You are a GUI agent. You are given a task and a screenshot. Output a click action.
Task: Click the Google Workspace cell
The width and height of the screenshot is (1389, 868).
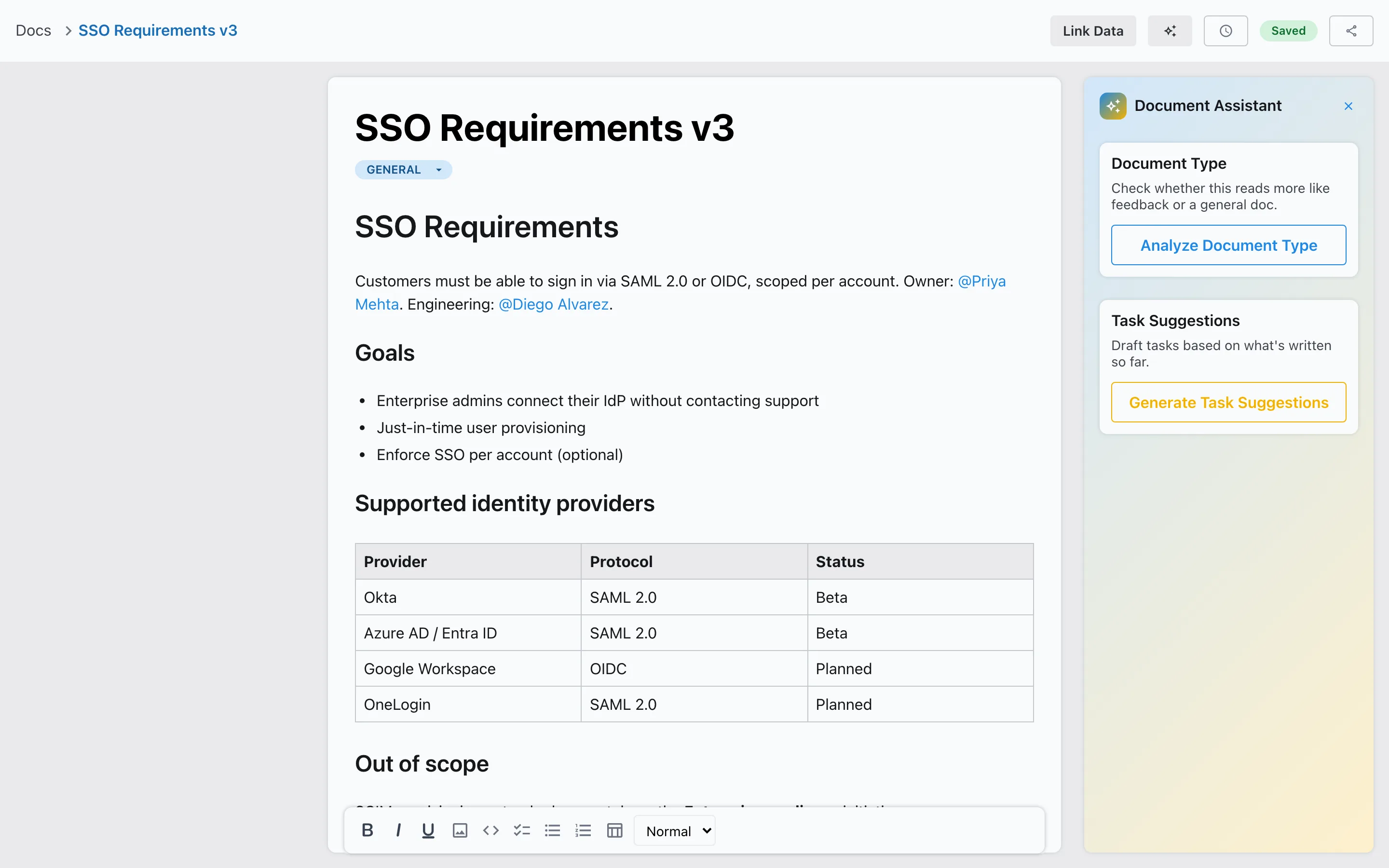click(468, 669)
